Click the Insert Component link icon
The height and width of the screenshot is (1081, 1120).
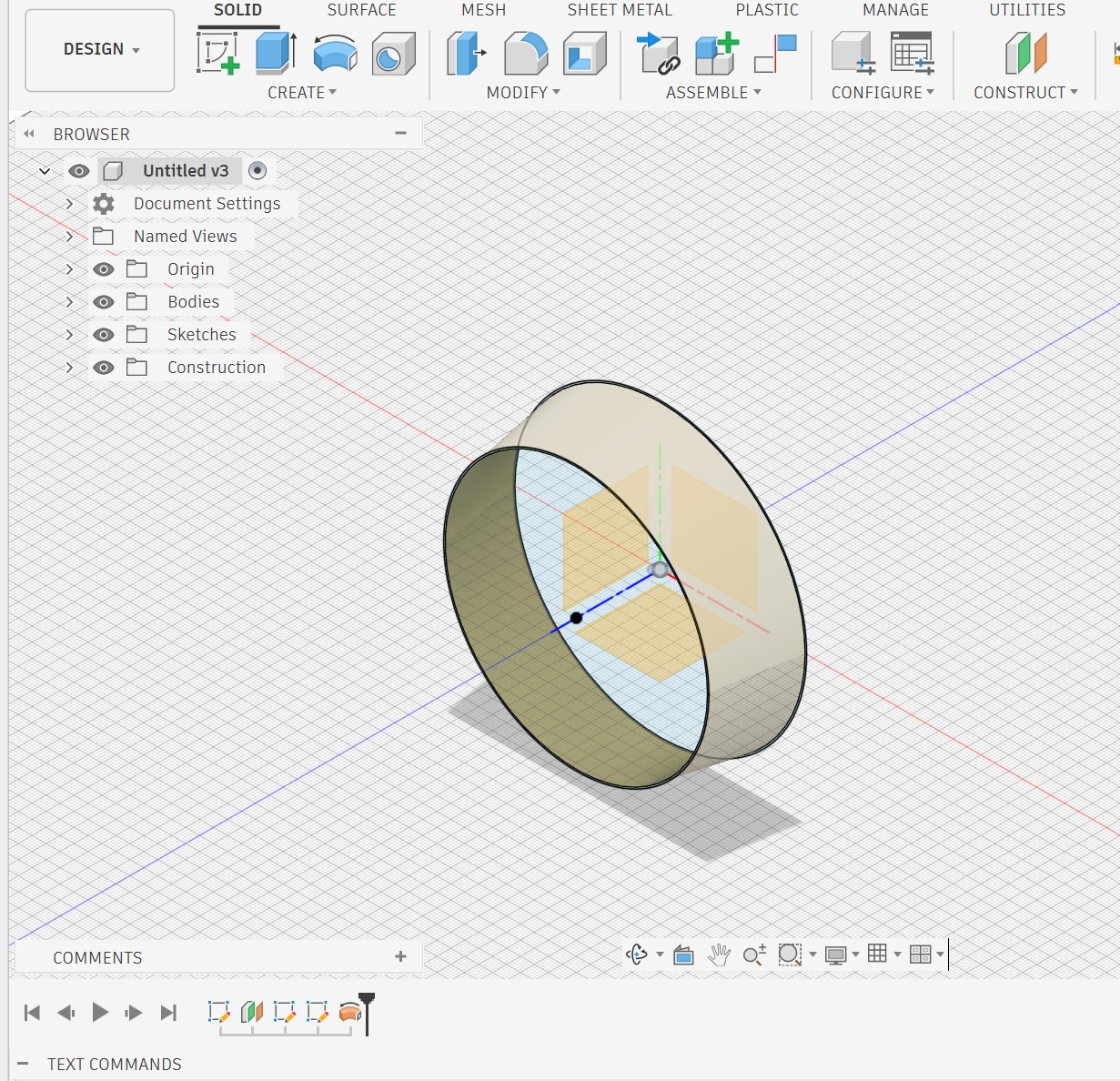click(659, 54)
